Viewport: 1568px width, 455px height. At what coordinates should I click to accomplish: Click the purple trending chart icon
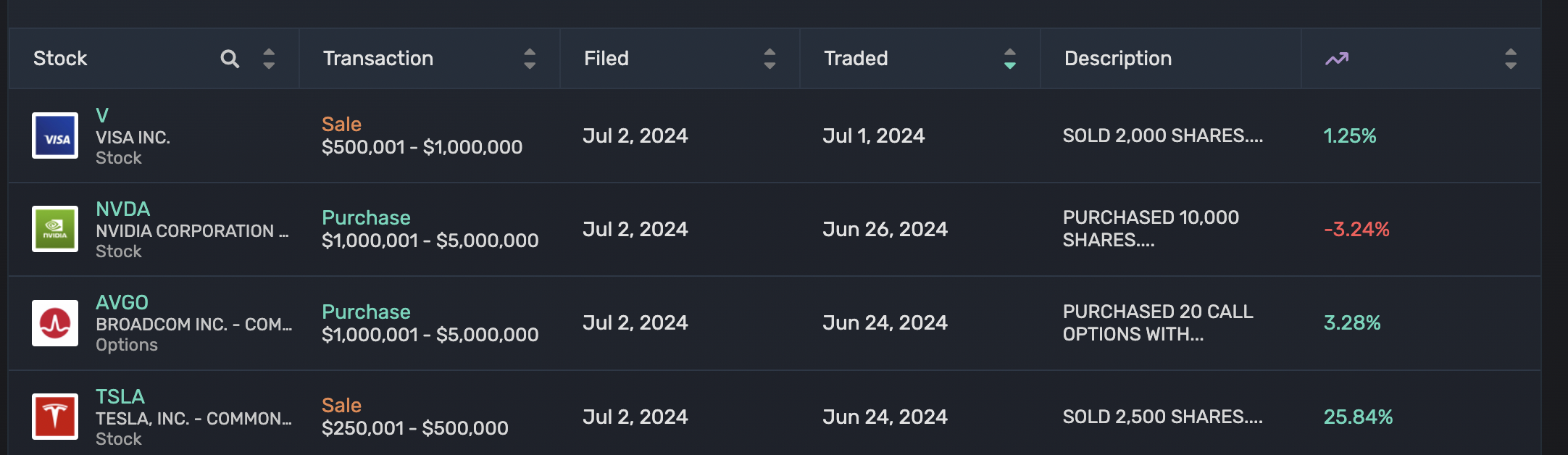coord(1337,59)
